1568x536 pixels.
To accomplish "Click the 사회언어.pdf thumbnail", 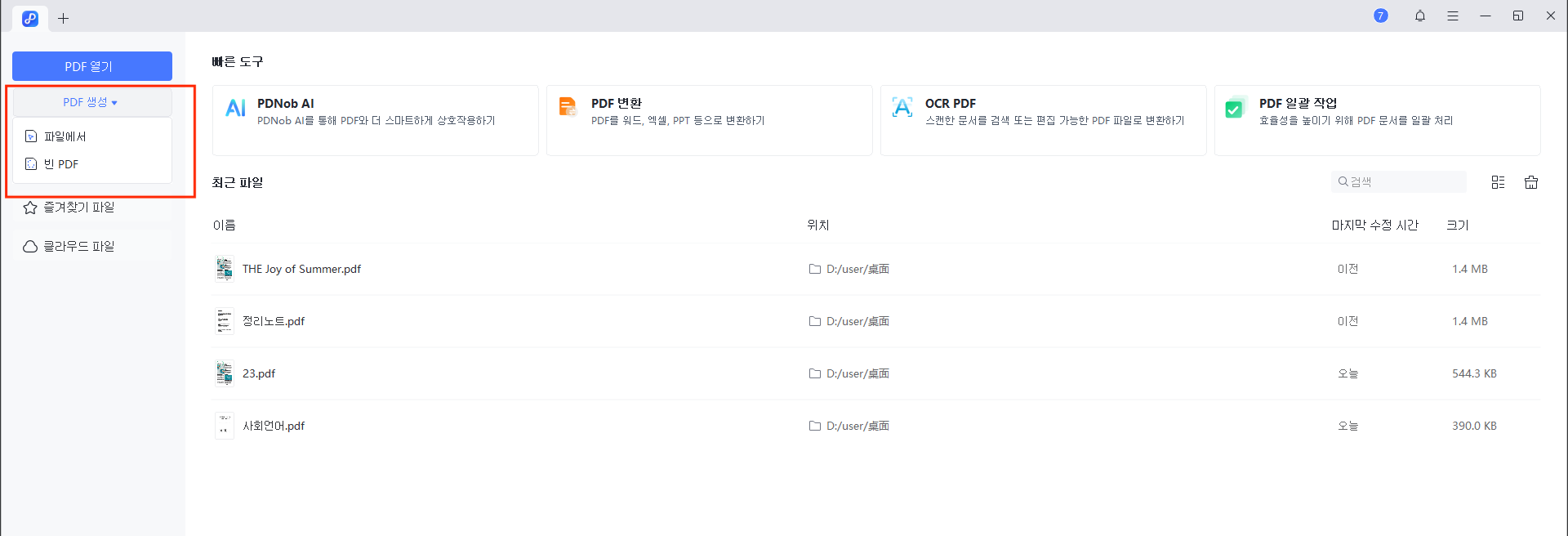I will [x=225, y=426].
